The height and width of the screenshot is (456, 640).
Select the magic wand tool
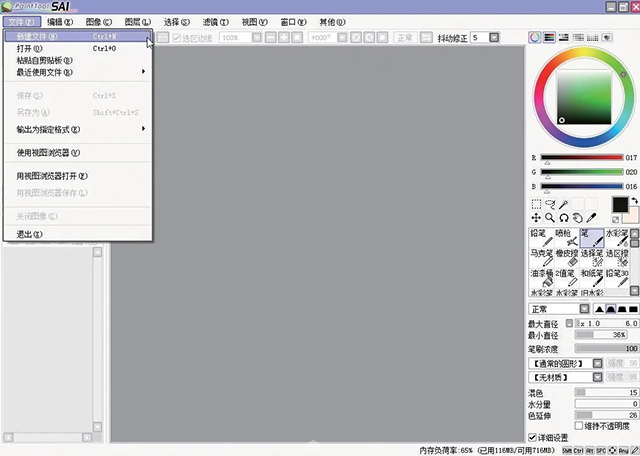pyautogui.click(x=565, y=203)
